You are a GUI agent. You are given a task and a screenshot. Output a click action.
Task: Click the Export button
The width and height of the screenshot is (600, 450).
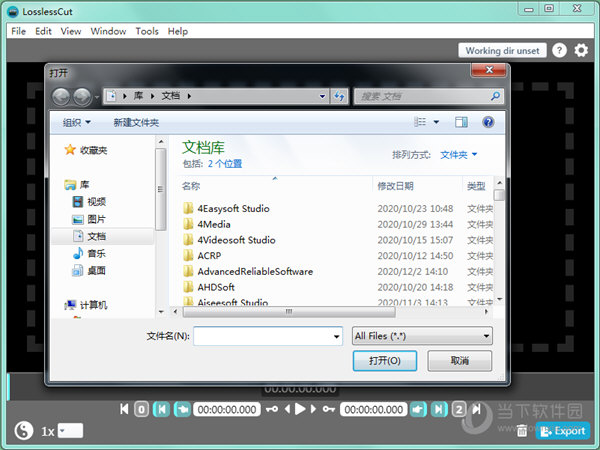click(562, 431)
